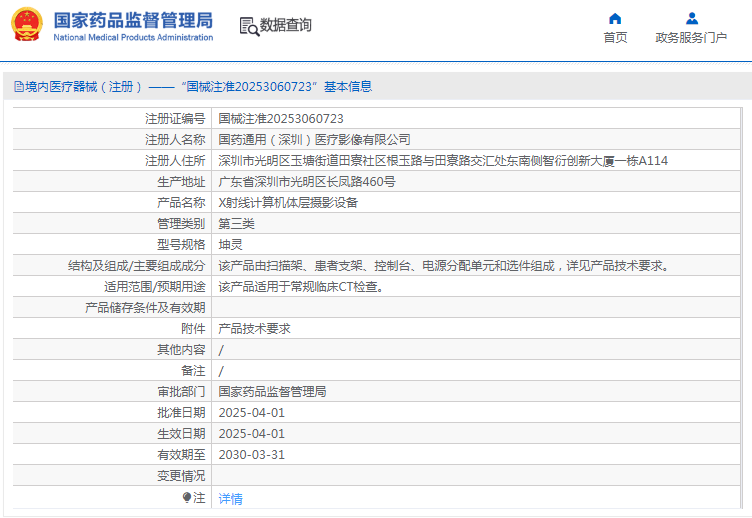Click the 注册证编号 row label
The height and width of the screenshot is (518, 752).
pos(175,118)
